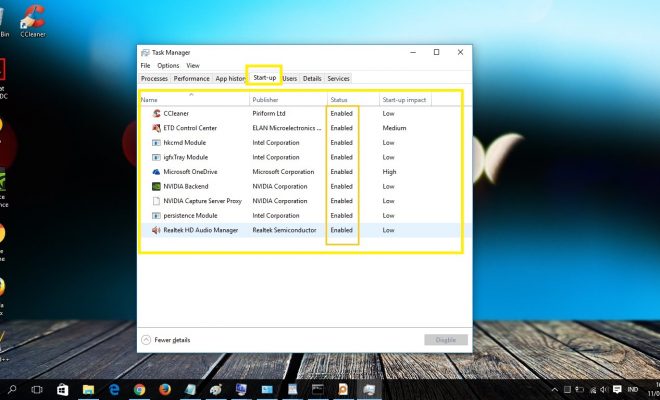Sort start-up list by Publisher column

pos(288,100)
